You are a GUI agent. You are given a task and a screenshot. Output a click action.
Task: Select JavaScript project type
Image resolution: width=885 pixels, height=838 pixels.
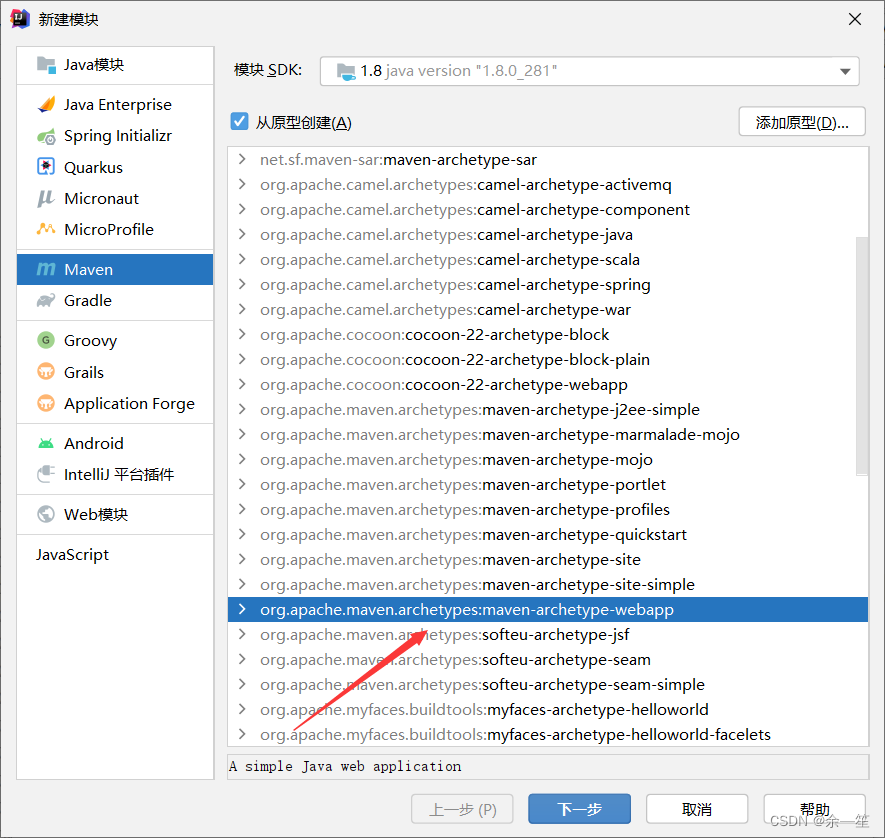tap(115, 555)
